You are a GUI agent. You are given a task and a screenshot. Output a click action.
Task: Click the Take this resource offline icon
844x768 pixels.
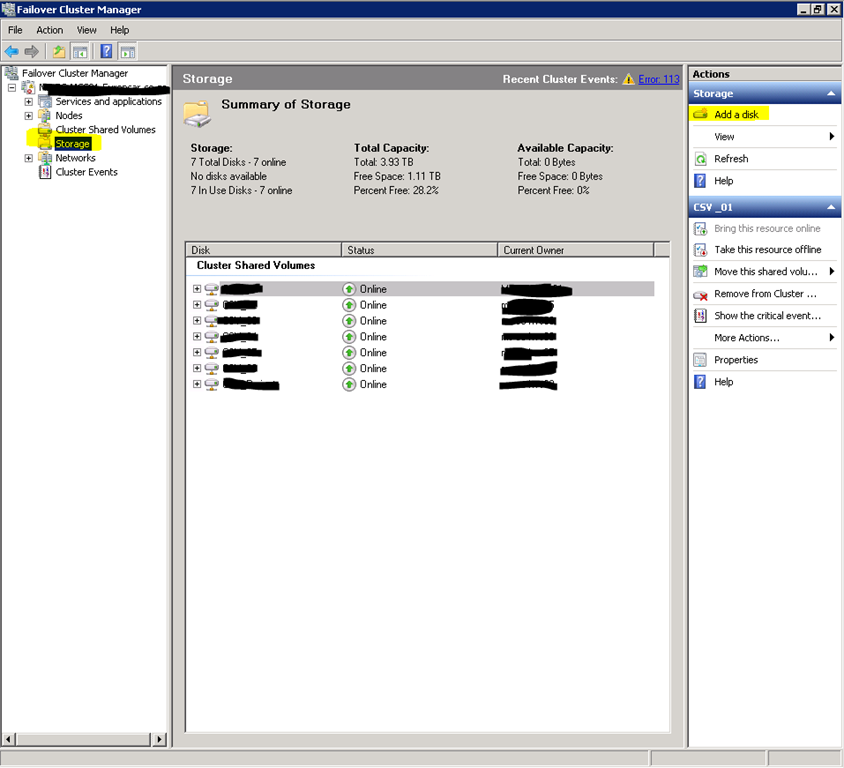(701, 250)
